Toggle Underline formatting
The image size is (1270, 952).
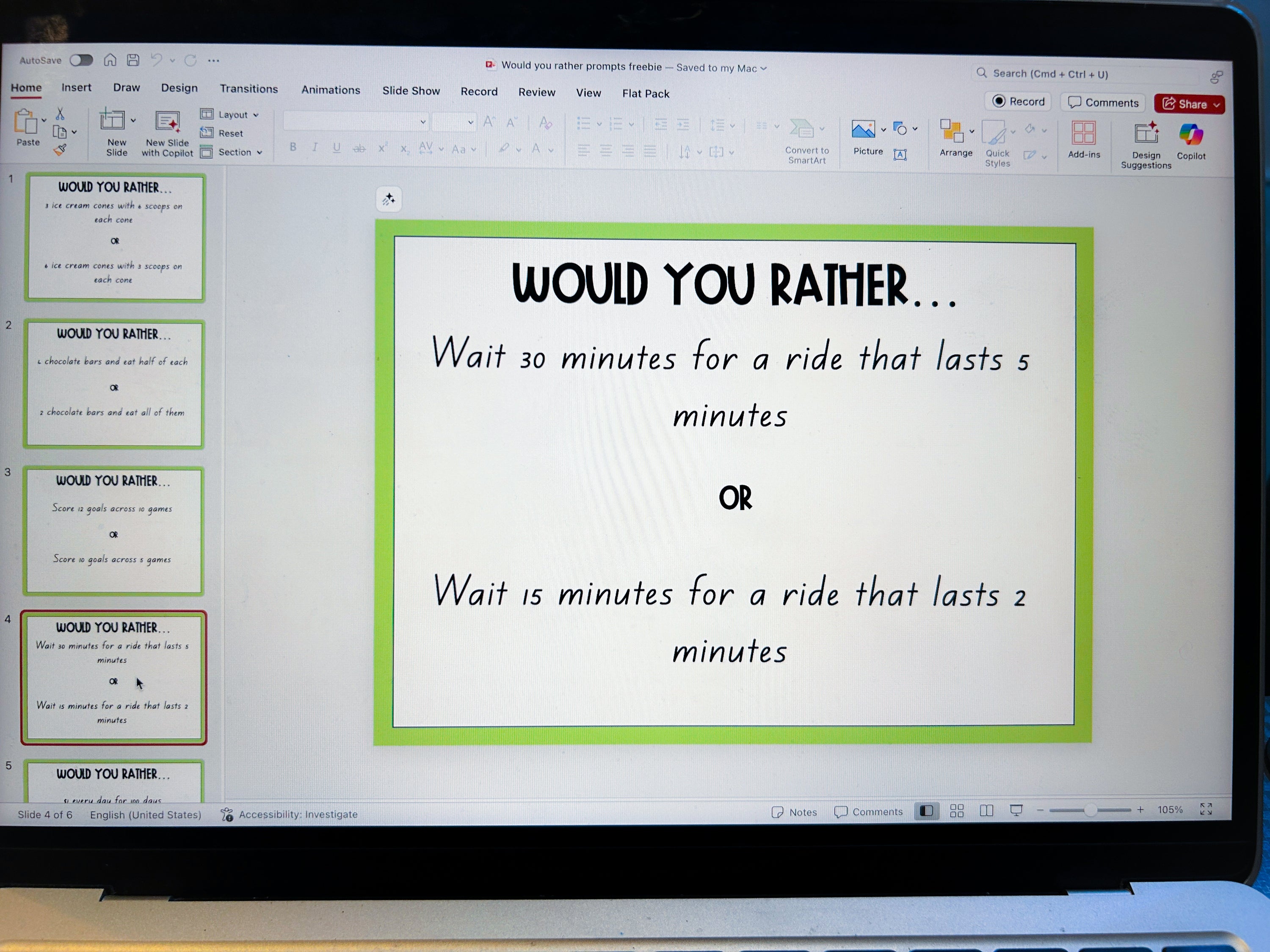[337, 148]
